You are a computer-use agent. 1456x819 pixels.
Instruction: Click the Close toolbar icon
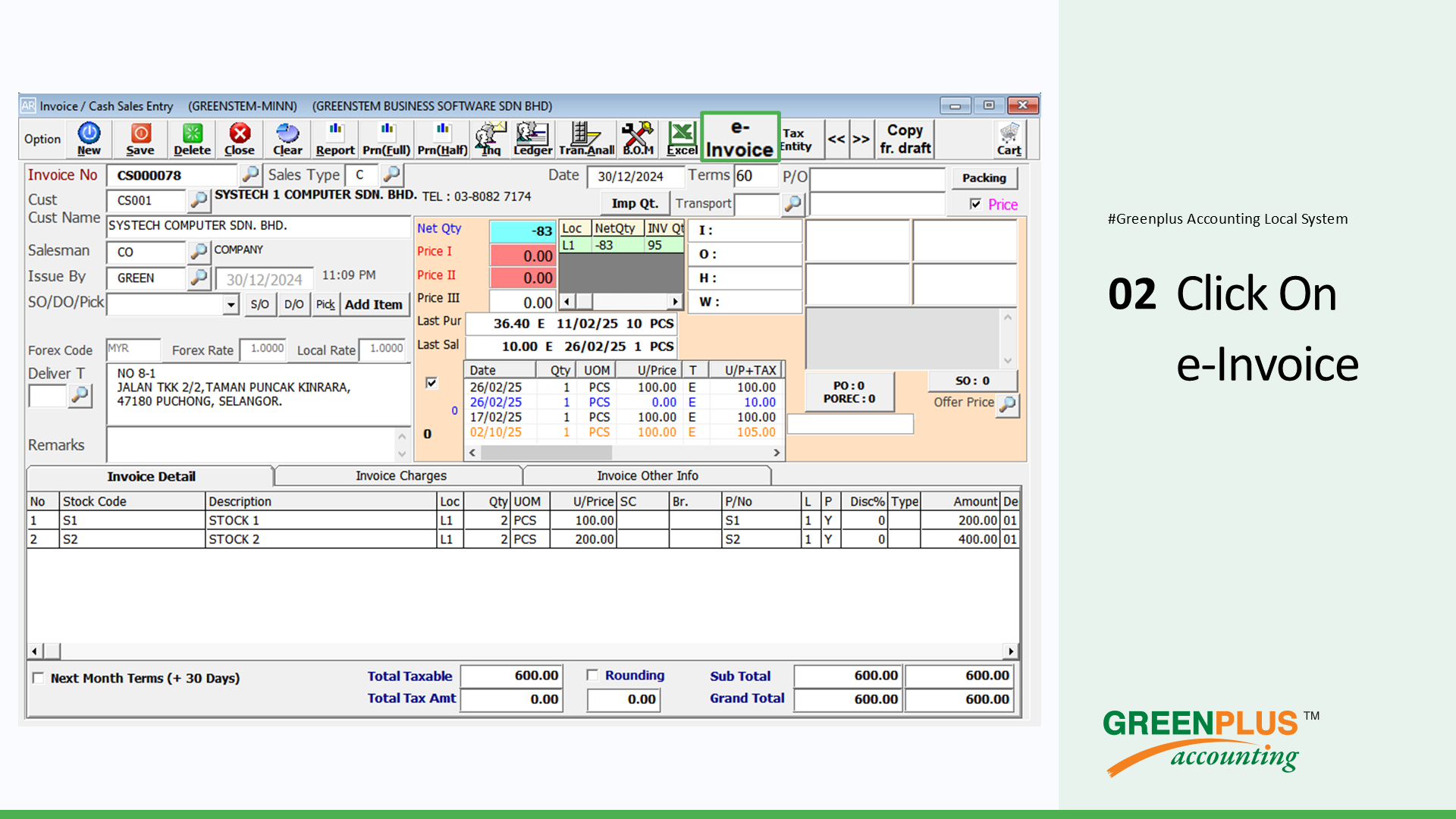pyautogui.click(x=240, y=139)
